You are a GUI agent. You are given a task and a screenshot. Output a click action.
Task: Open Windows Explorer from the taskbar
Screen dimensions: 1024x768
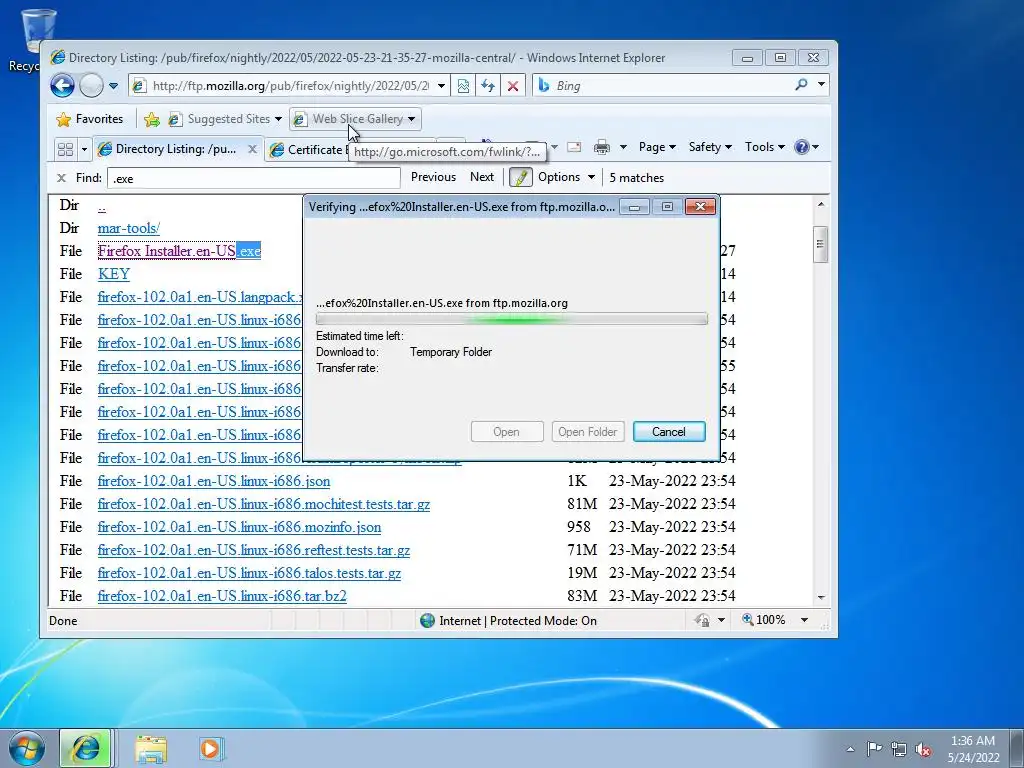tap(151, 749)
